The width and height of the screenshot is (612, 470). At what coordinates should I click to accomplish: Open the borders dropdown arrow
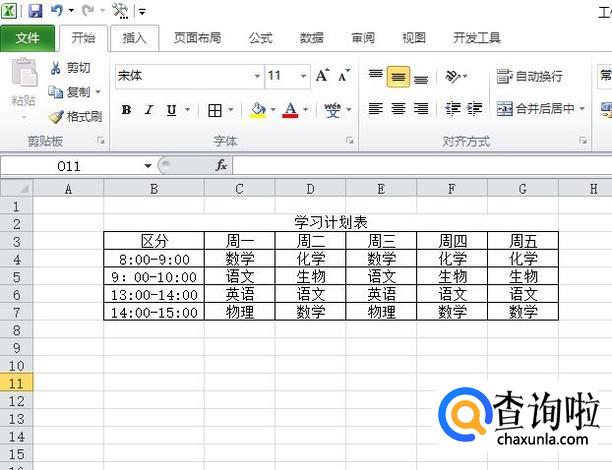(x=231, y=110)
